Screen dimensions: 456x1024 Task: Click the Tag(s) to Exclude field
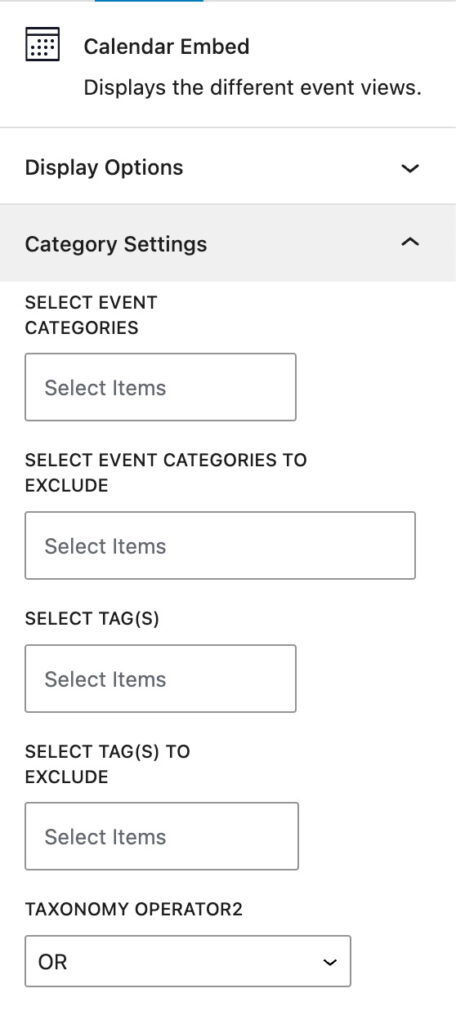point(161,837)
